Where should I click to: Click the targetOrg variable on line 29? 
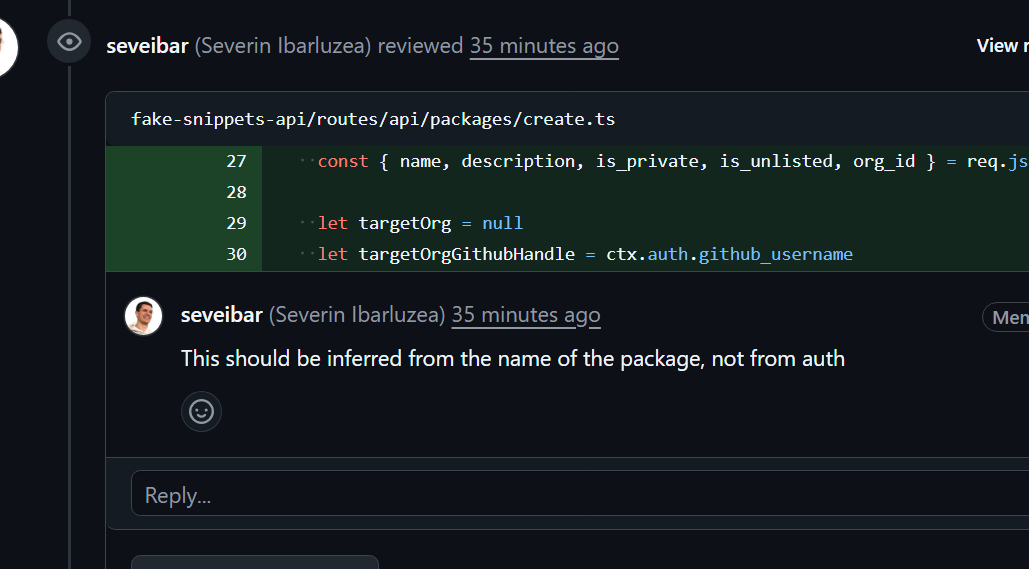point(405,223)
